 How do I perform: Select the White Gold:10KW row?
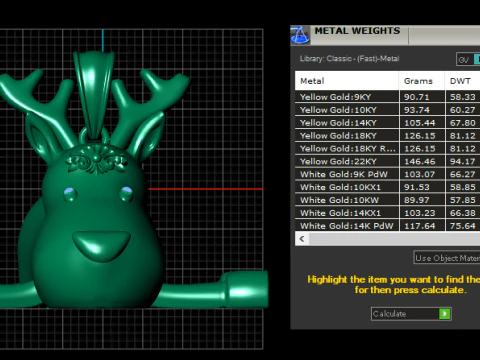(x=387, y=200)
